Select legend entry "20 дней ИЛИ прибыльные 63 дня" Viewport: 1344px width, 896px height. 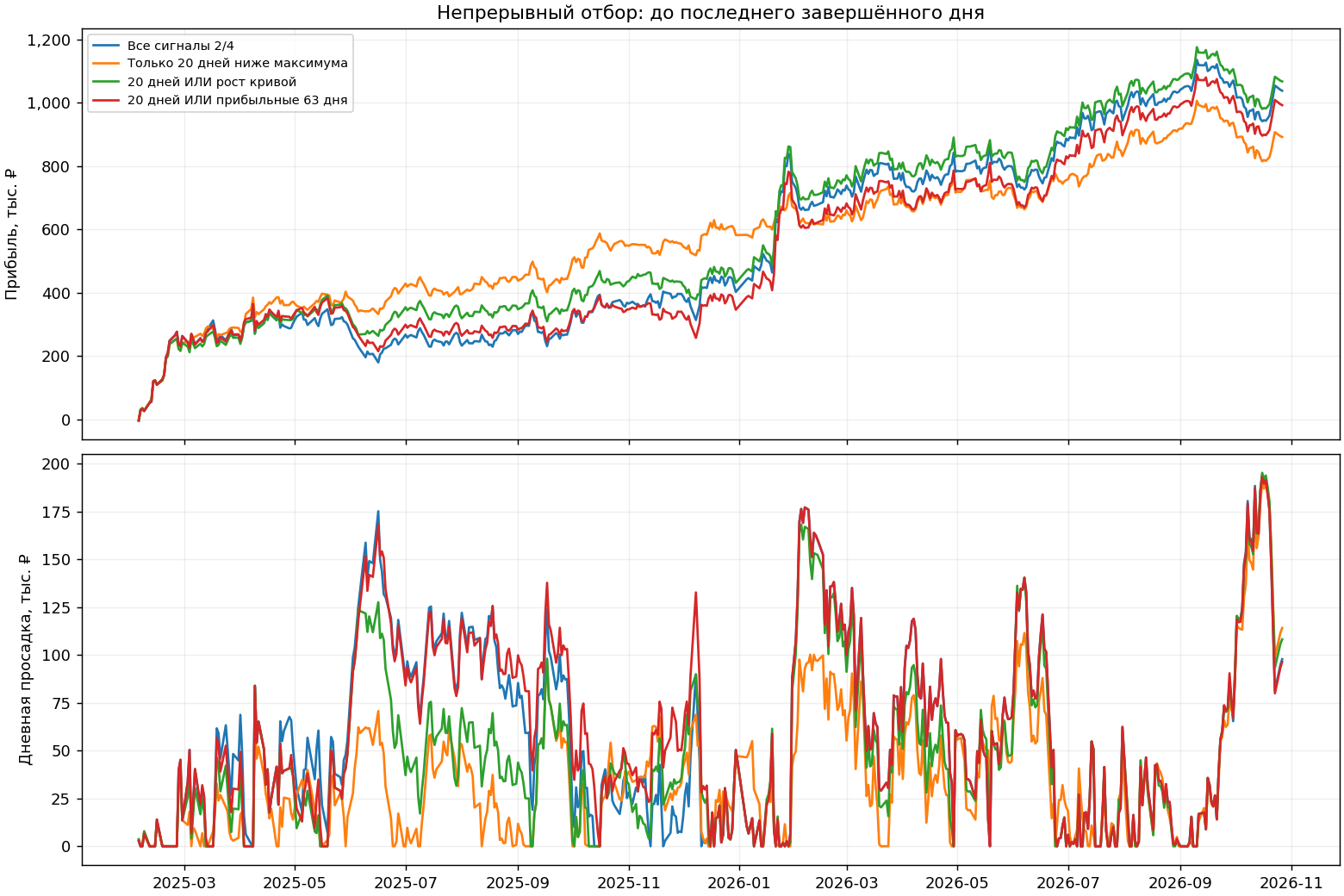pos(238,100)
